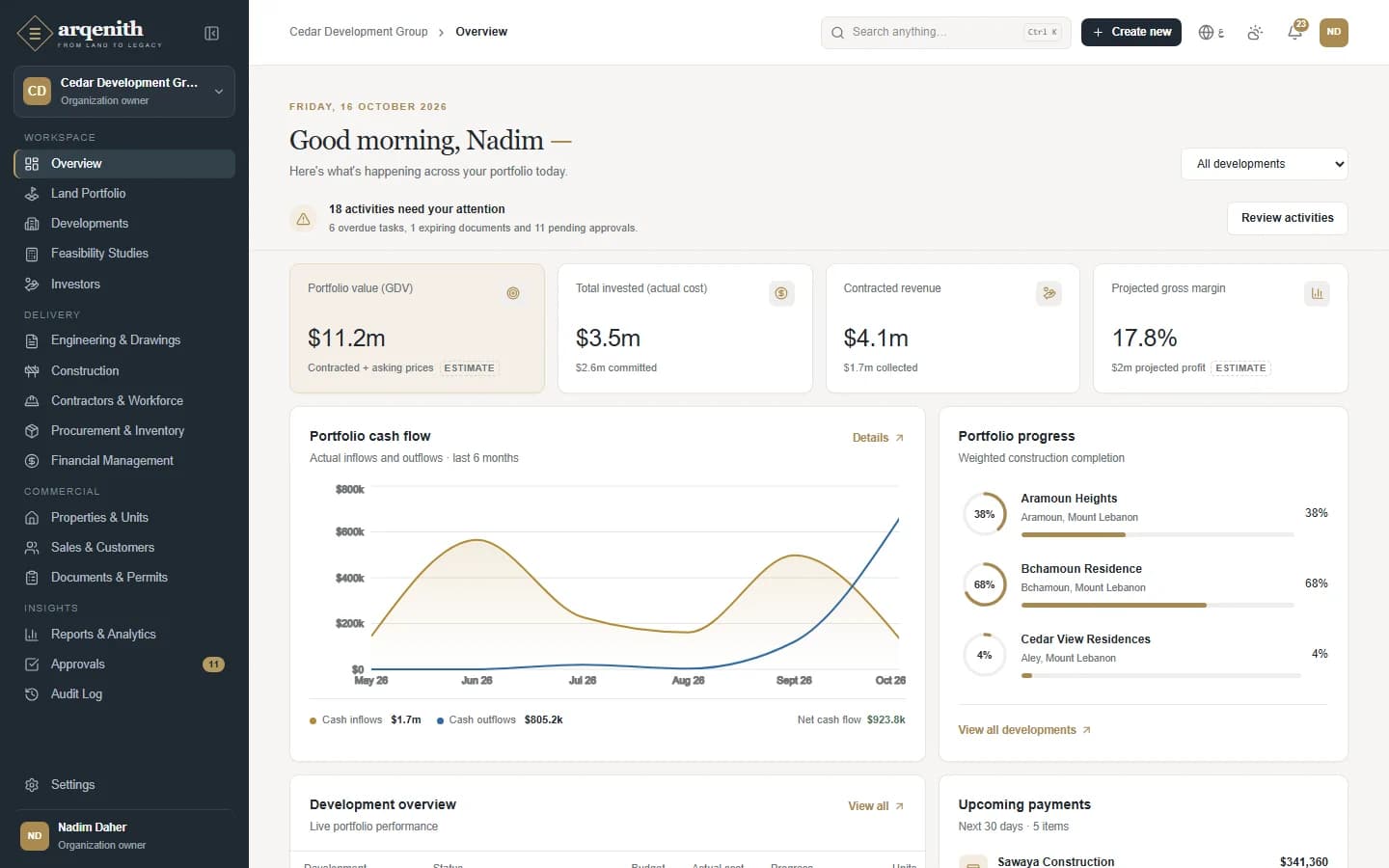Click the Audit Log history icon

[32, 694]
